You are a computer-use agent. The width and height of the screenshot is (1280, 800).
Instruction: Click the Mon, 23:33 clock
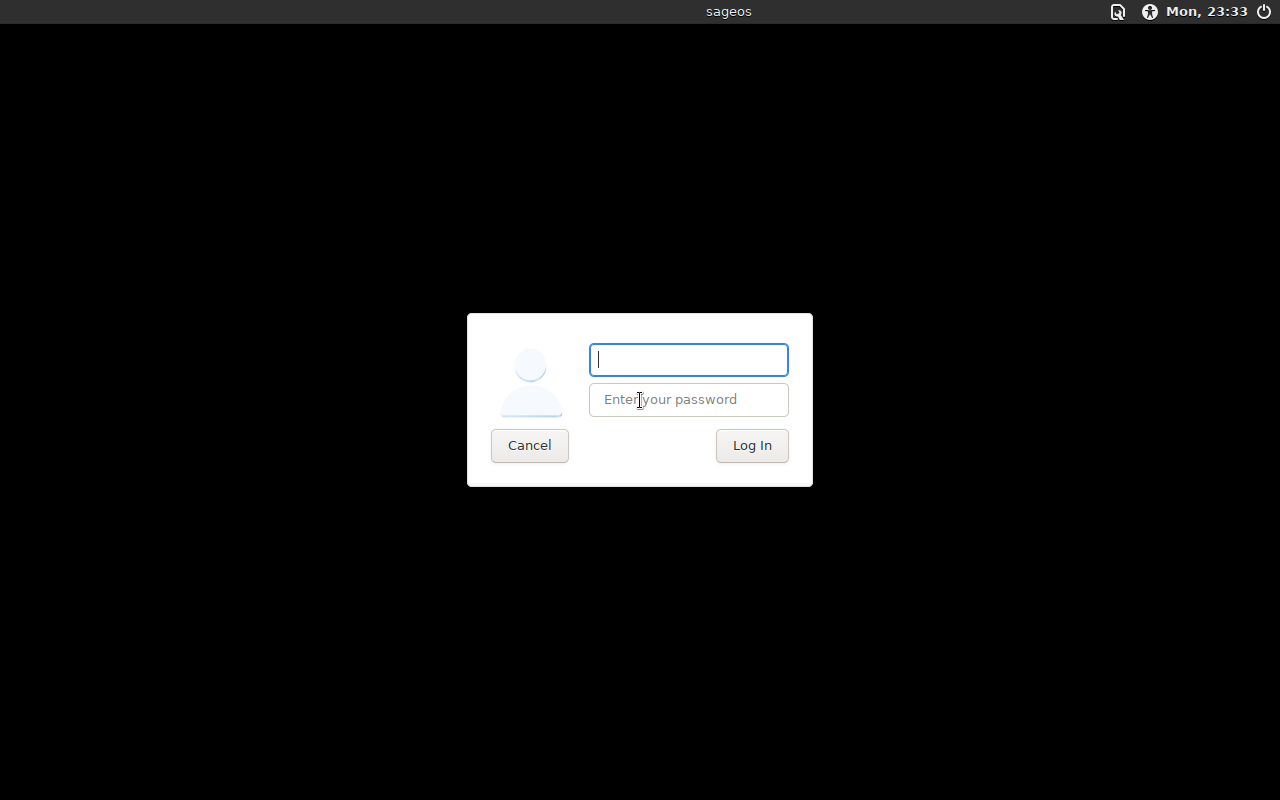pos(1207,12)
